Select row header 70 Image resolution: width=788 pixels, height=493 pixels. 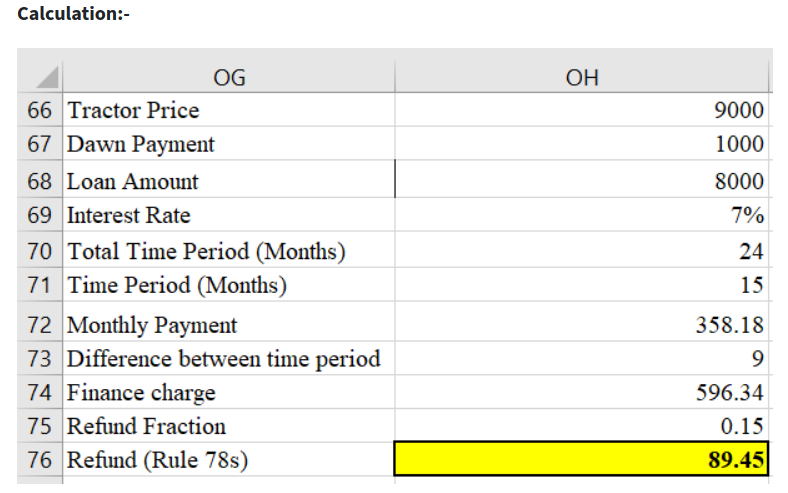point(40,251)
